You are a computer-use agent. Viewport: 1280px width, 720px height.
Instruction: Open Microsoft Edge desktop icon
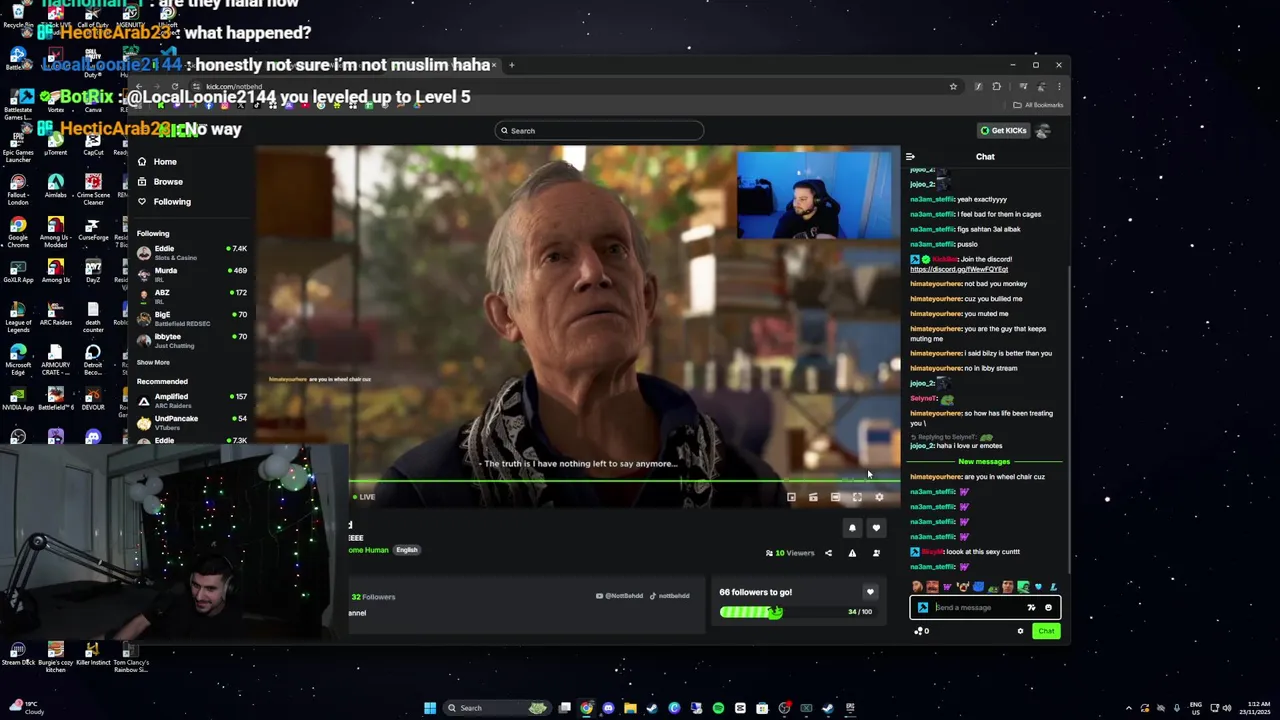18,357
